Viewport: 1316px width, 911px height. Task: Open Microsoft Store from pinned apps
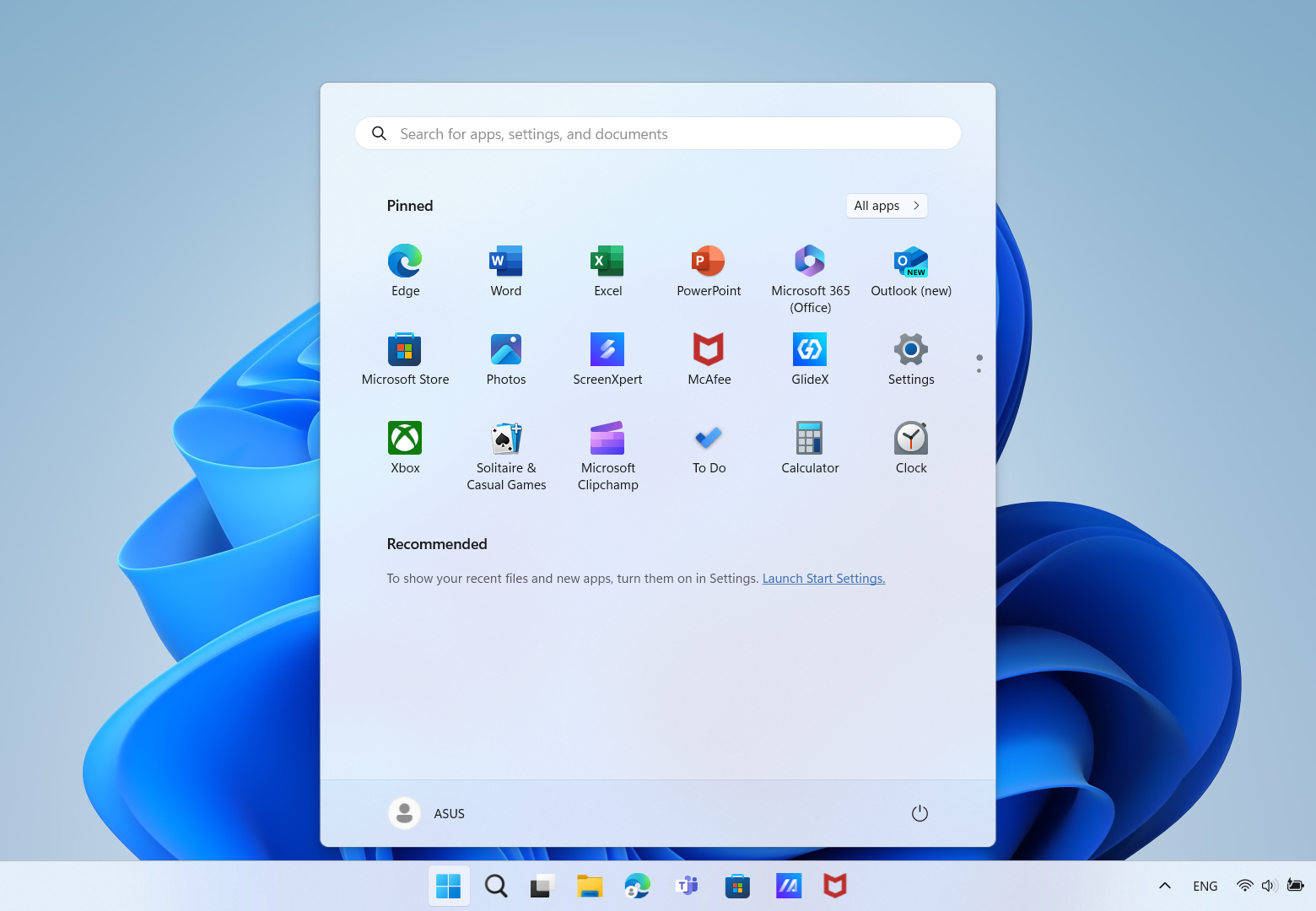pyautogui.click(x=405, y=360)
